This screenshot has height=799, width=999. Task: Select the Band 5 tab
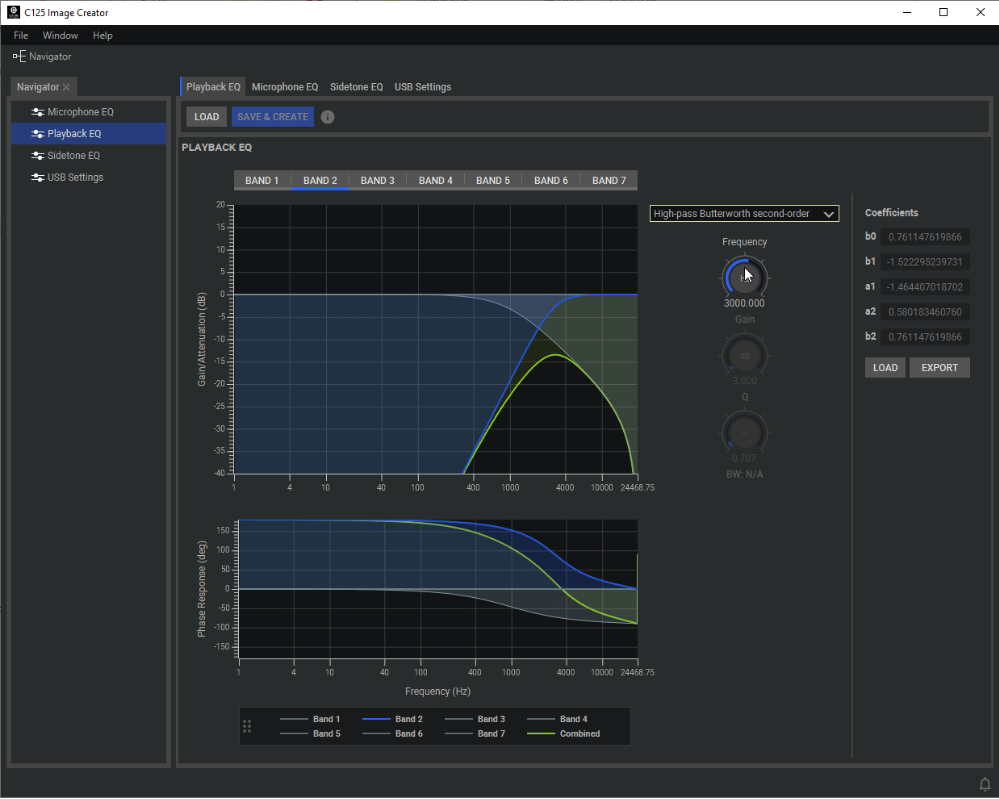493,181
